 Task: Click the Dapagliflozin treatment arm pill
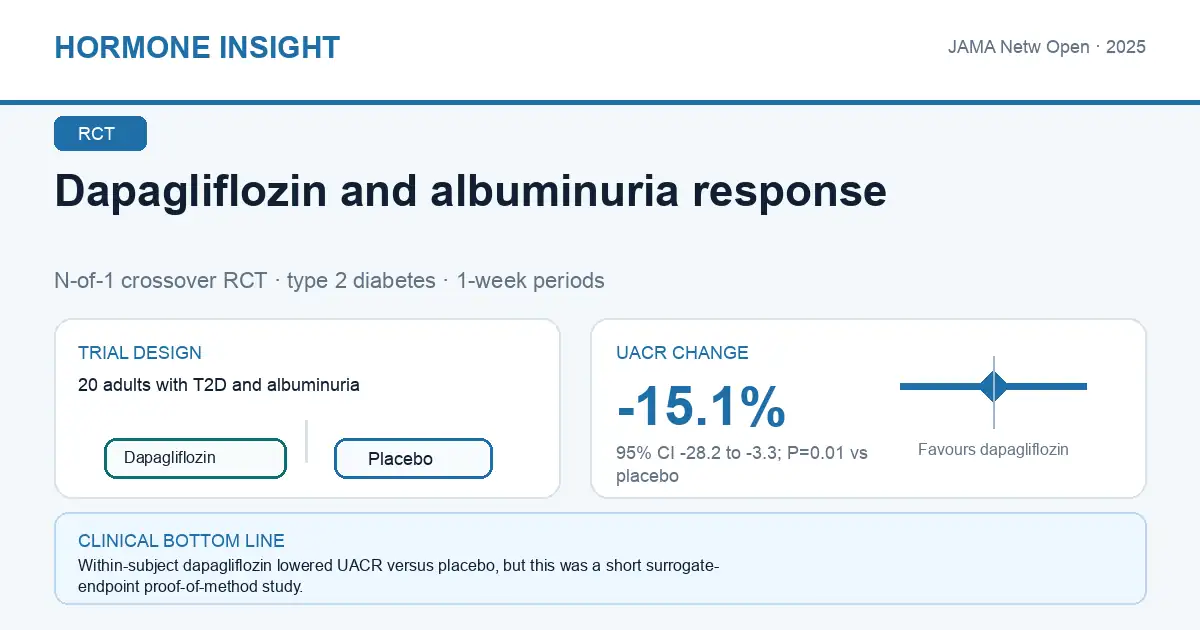click(x=195, y=458)
